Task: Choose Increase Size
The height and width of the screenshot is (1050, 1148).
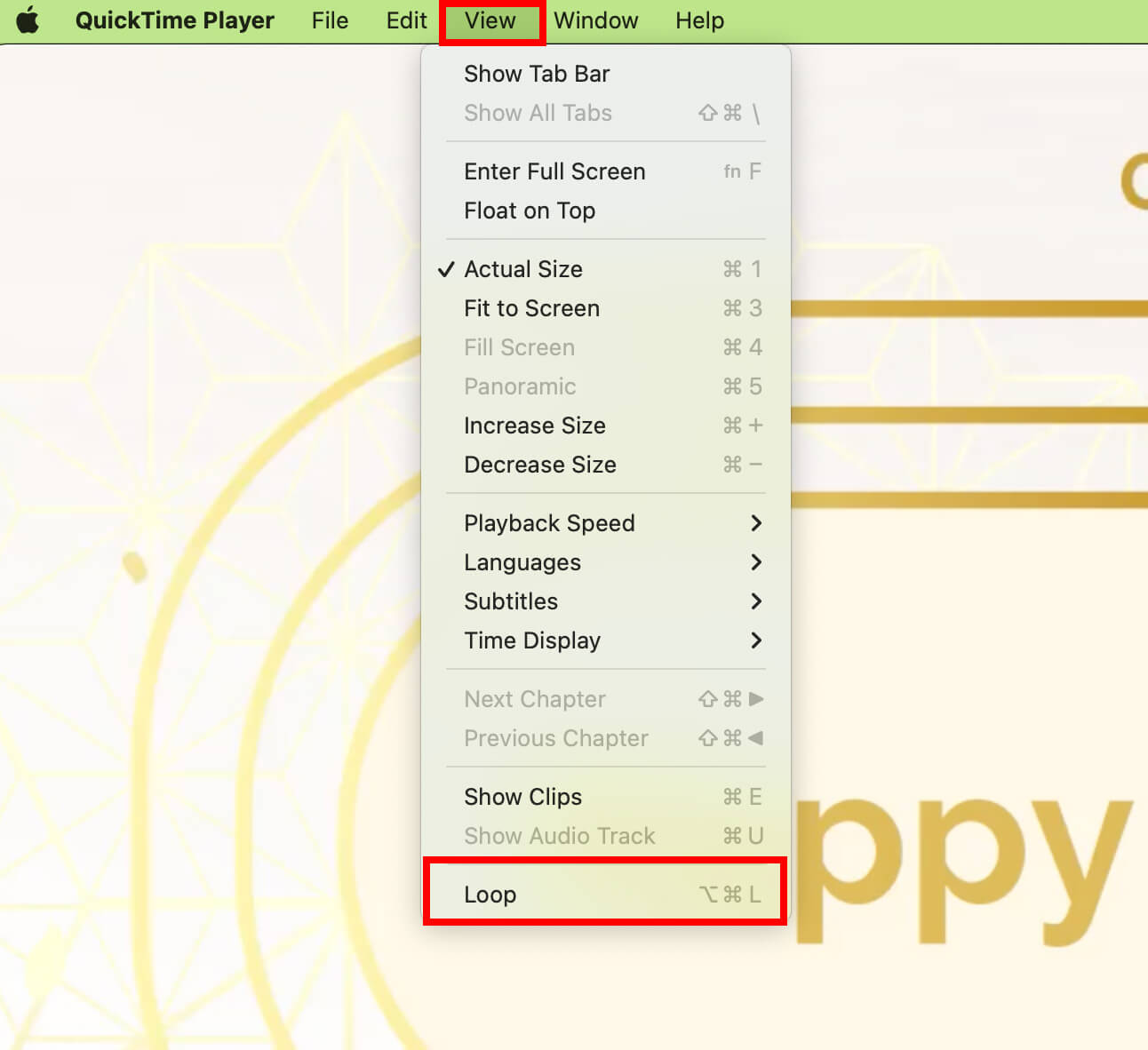Action: [x=606, y=426]
